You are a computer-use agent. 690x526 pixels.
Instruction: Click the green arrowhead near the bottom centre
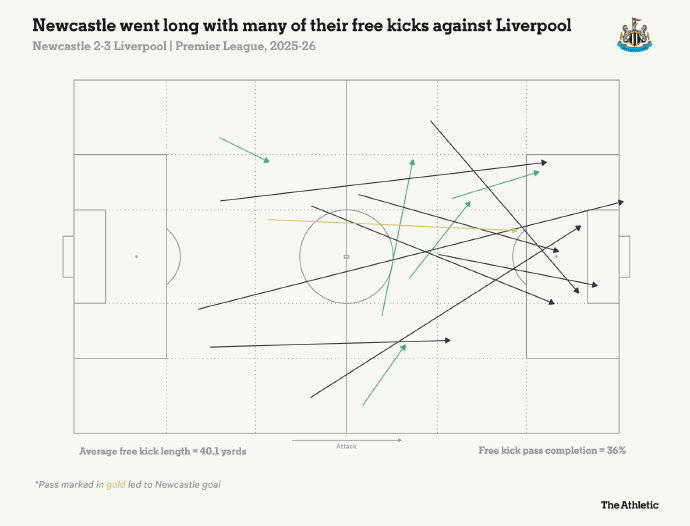[x=403, y=348]
